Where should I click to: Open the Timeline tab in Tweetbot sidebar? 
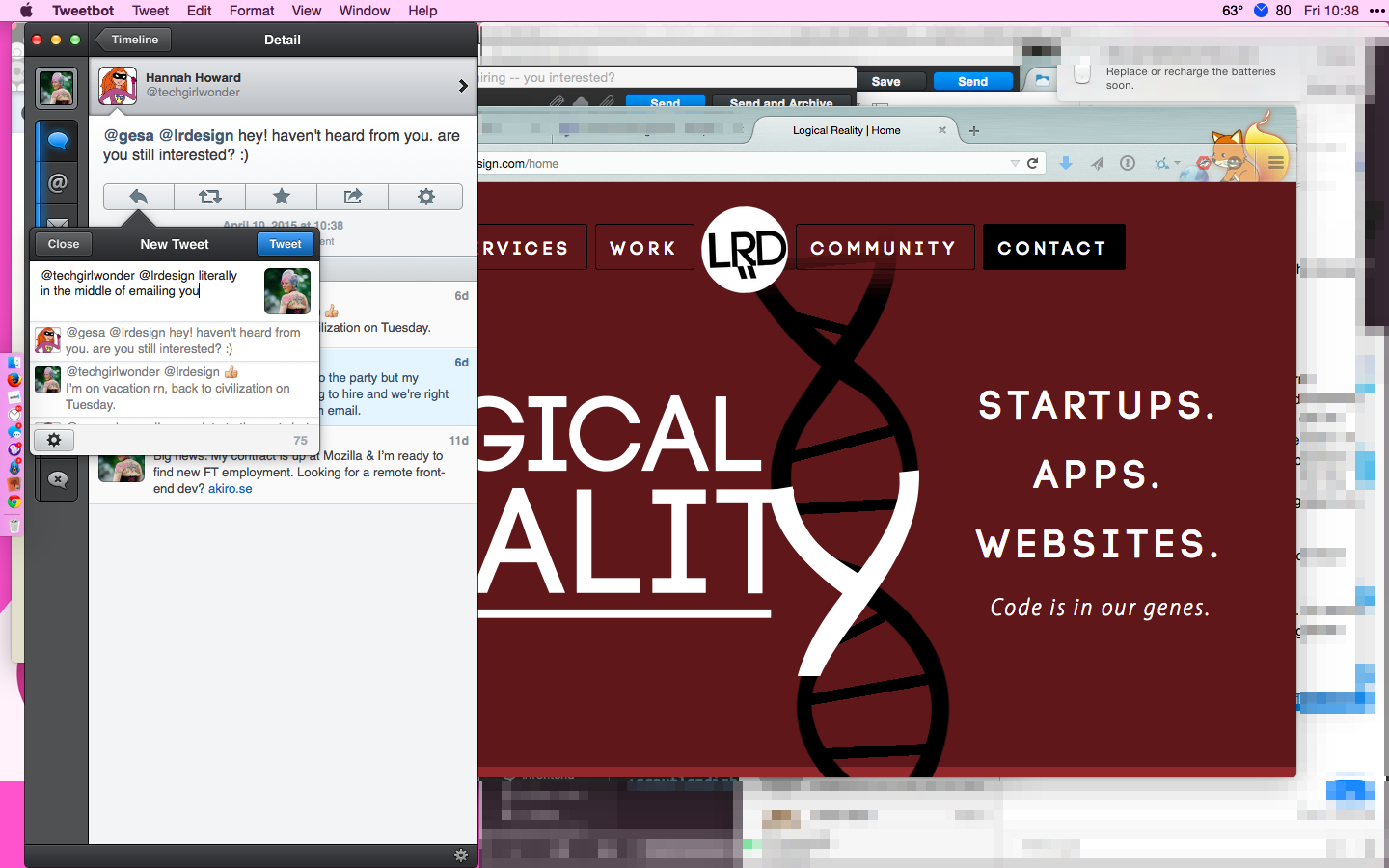point(57,142)
